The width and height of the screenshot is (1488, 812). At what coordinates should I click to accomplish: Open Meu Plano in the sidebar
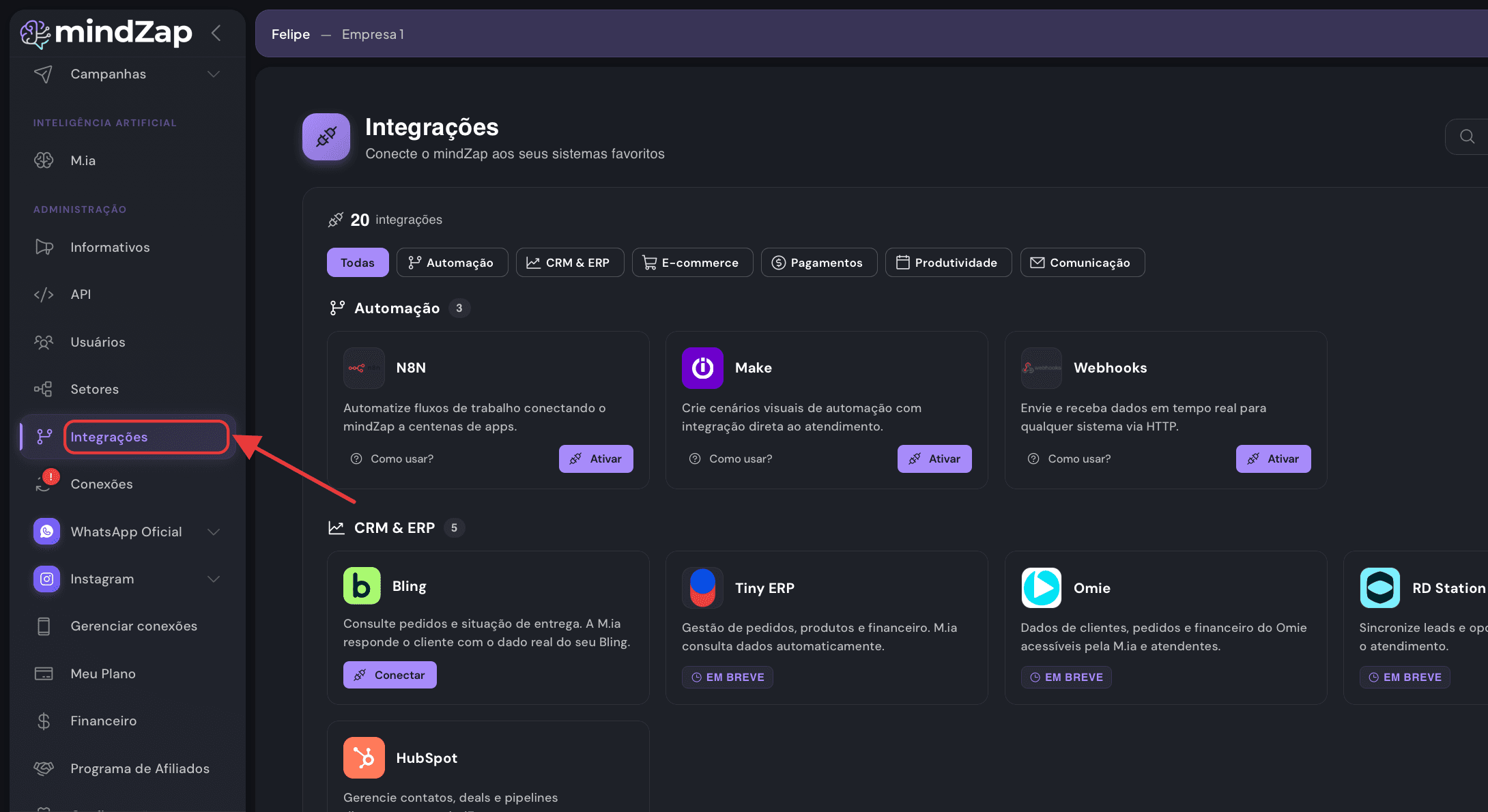(128, 673)
